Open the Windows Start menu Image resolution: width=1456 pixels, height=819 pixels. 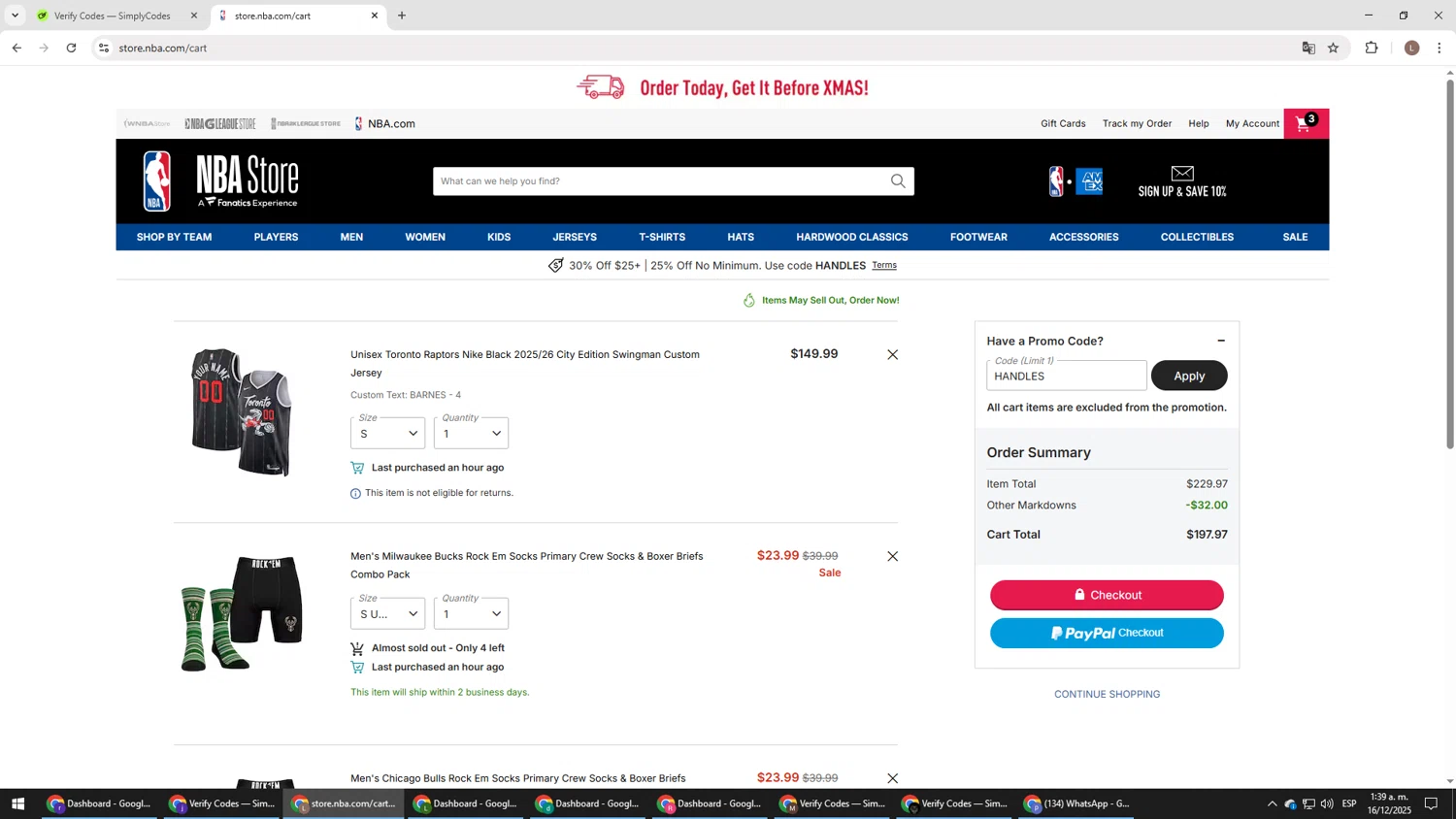pyautogui.click(x=17, y=803)
